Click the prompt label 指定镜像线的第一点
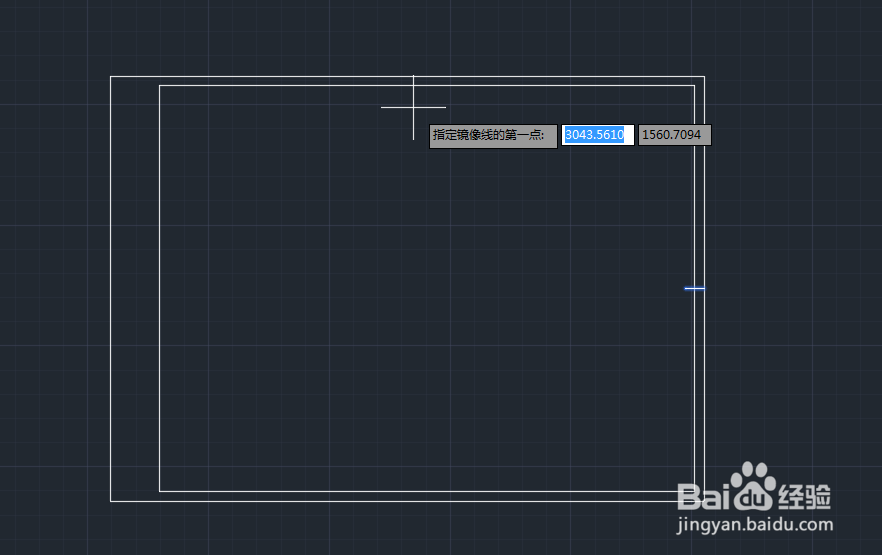The width and height of the screenshot is (882, 555). coord(493,136)
